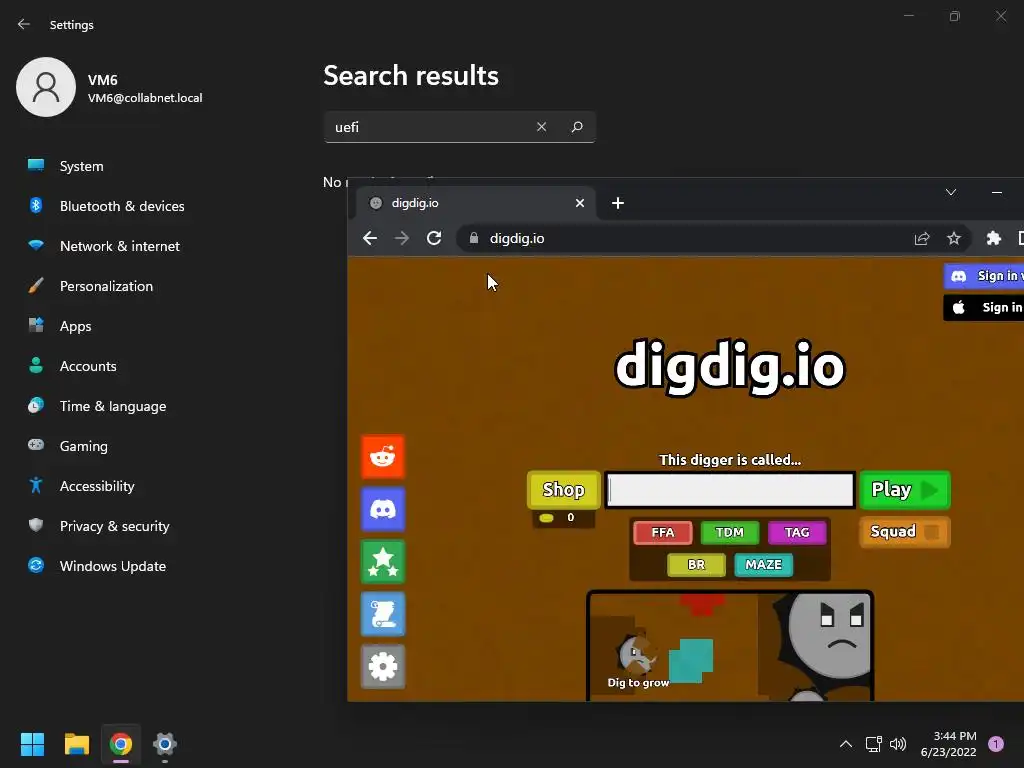Open the clock and date flyout
Screen dimensions: 1024x768
[x=948, y=744]
